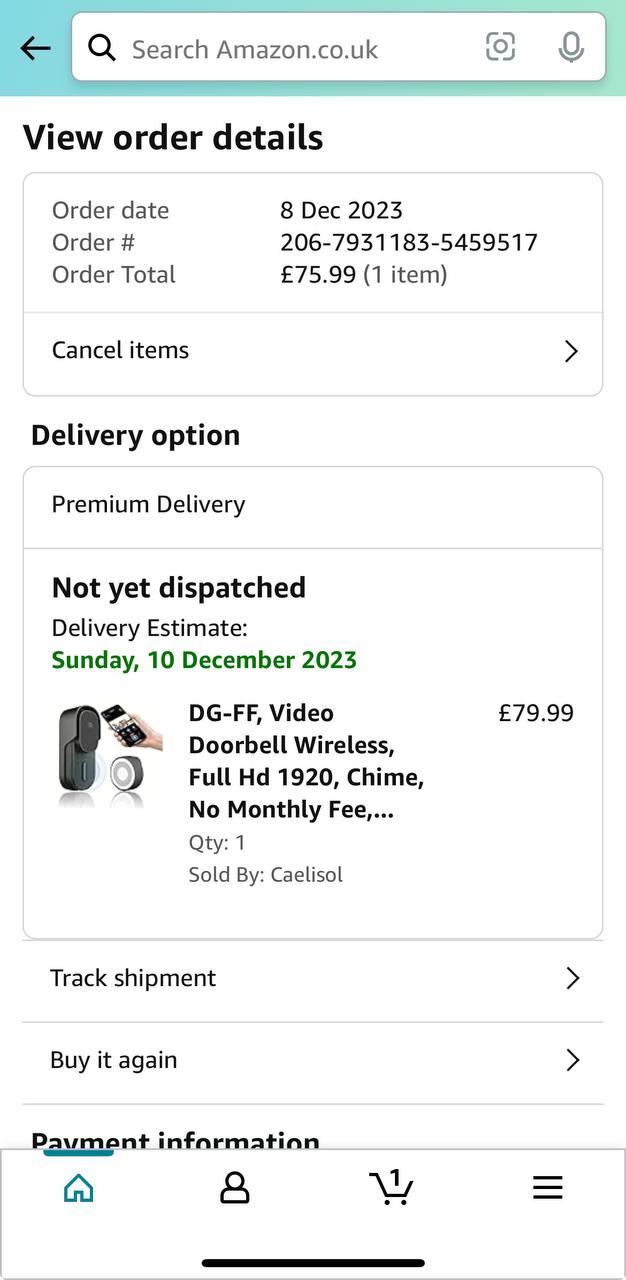Expand Cancel items chevron
This screenshot has height=1280, width=626.
pyautogui.click(x=571, y=351)
